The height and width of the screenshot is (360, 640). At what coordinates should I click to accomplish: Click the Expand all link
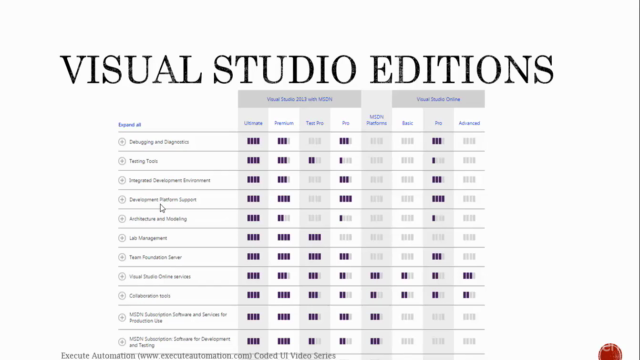coord(129,125)
